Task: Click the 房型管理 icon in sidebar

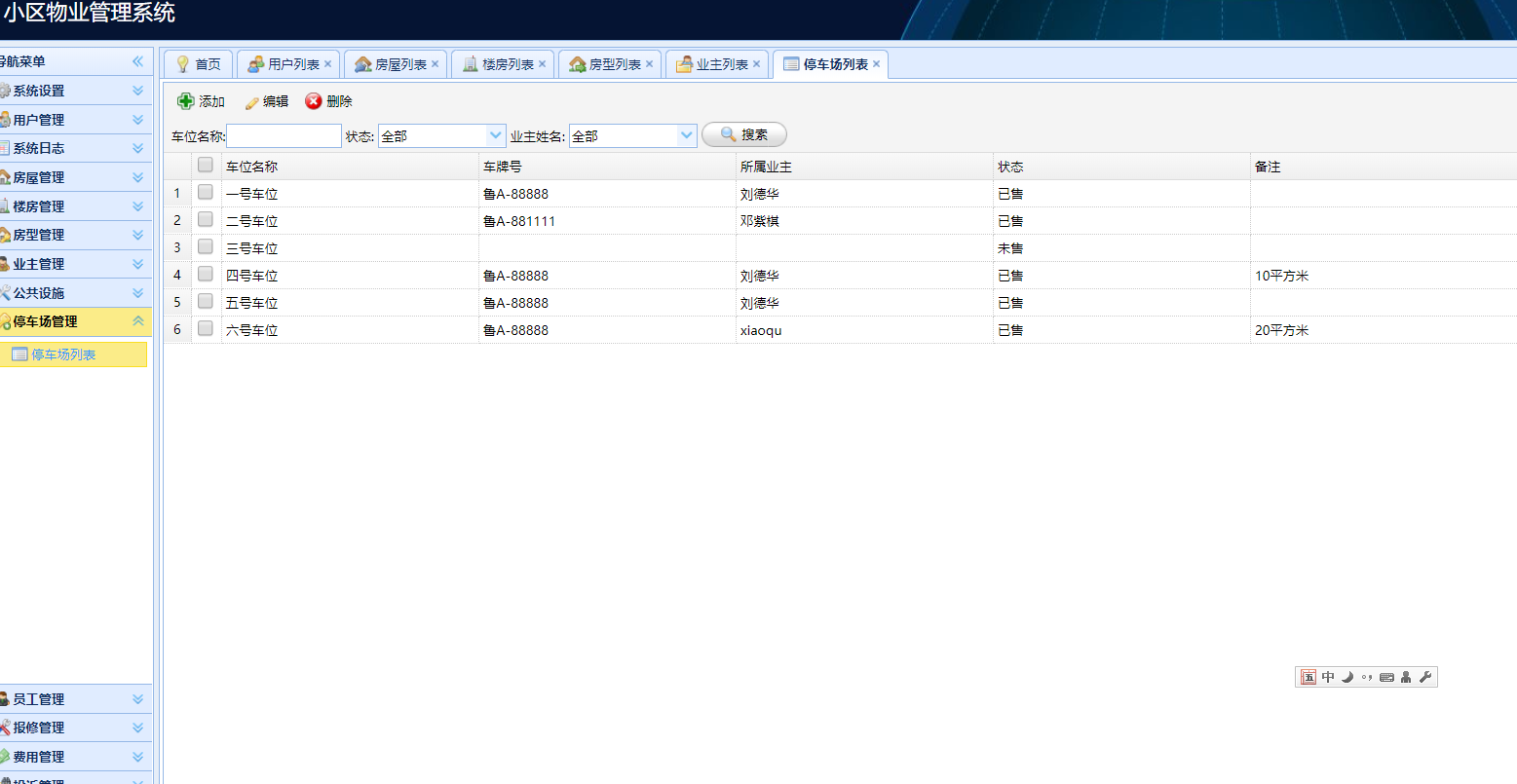Action: 5,235
